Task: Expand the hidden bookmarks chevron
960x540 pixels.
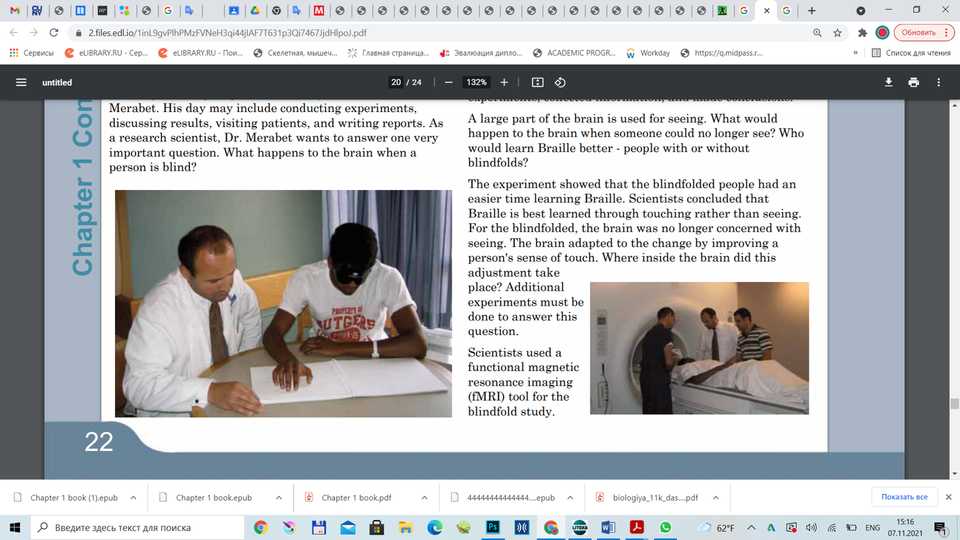Action: [x=855, y=53]
